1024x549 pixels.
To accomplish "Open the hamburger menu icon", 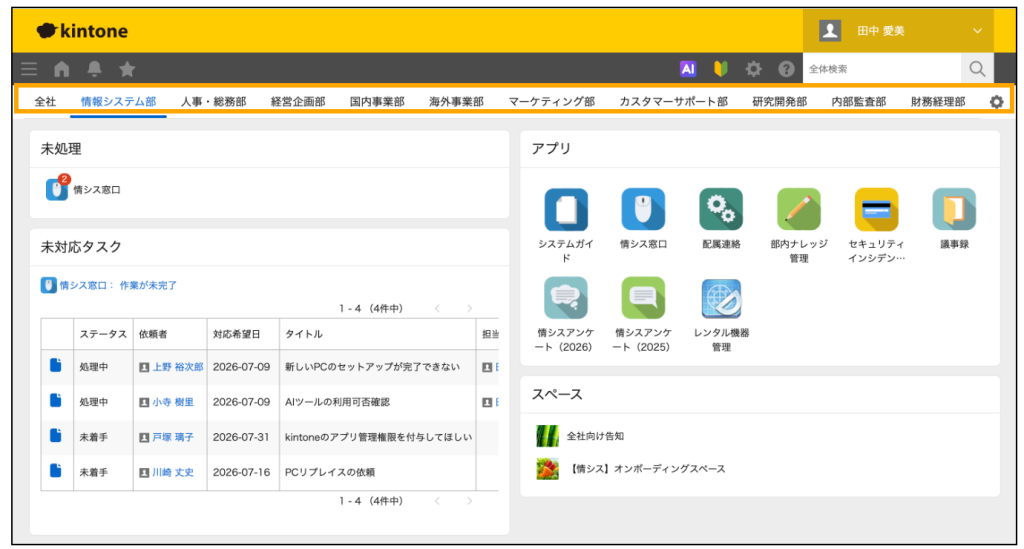I will click(x=29, y=69).
